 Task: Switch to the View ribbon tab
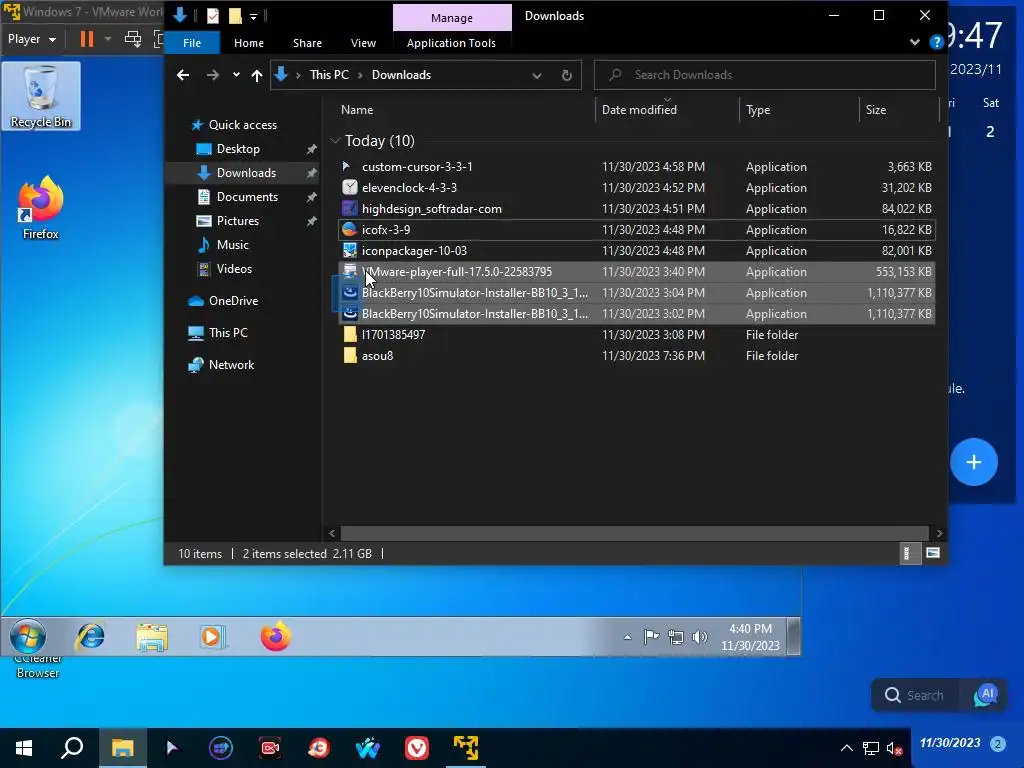(363, 43)
